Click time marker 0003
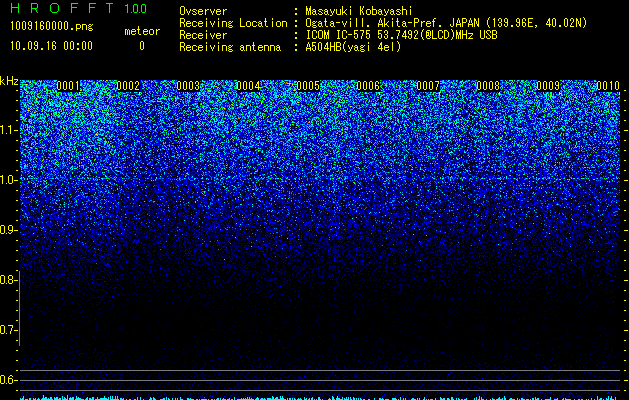Viewport: 629px width, 400px height. pyautogui.click(x=188, y=86)
